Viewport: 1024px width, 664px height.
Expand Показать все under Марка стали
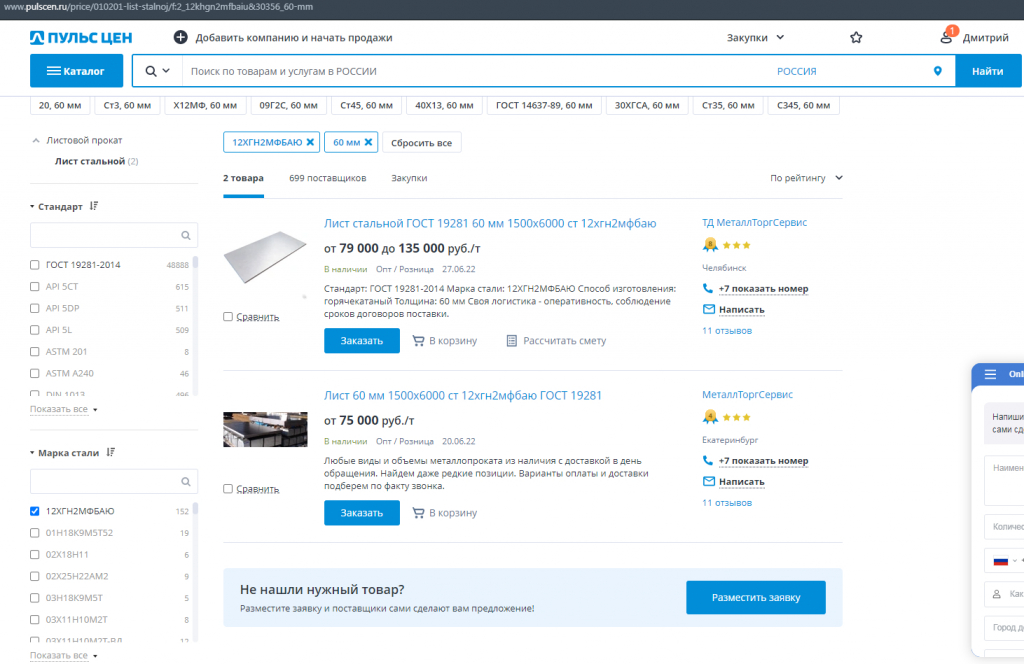point(63,655)
